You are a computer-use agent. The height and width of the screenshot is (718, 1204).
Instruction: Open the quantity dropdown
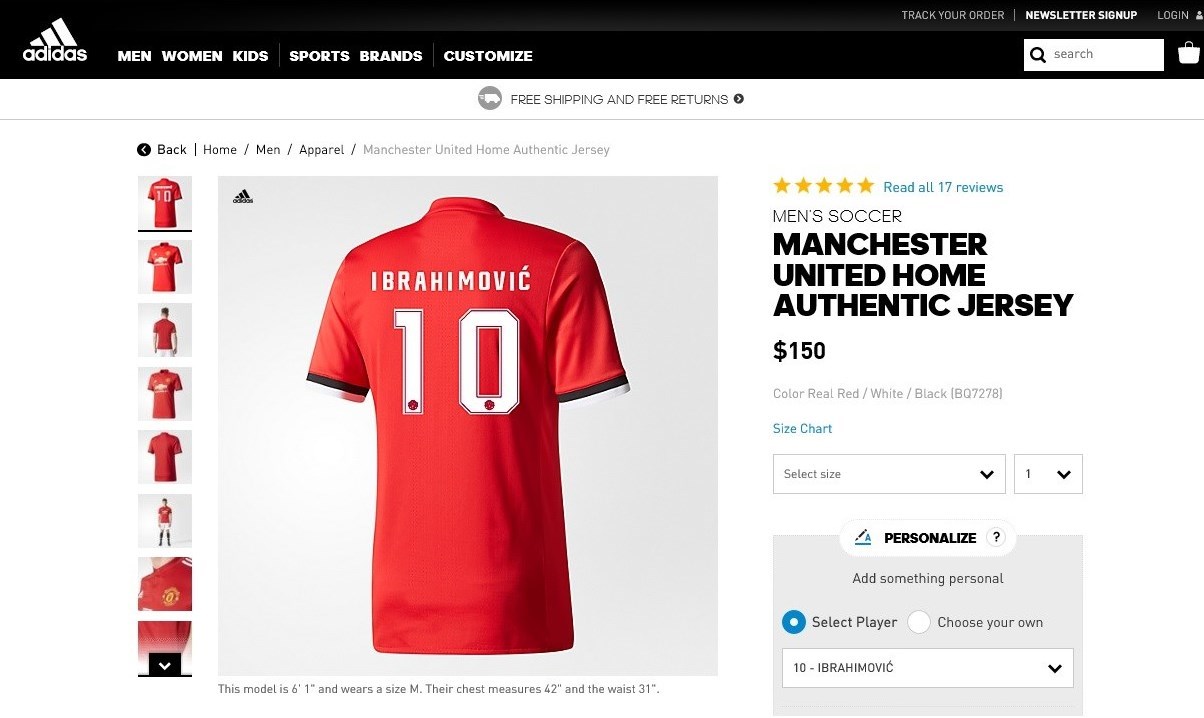[1048, 474]
